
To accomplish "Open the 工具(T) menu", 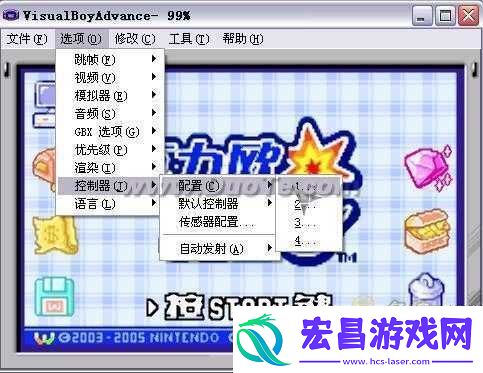I will [x=189, y=39].
